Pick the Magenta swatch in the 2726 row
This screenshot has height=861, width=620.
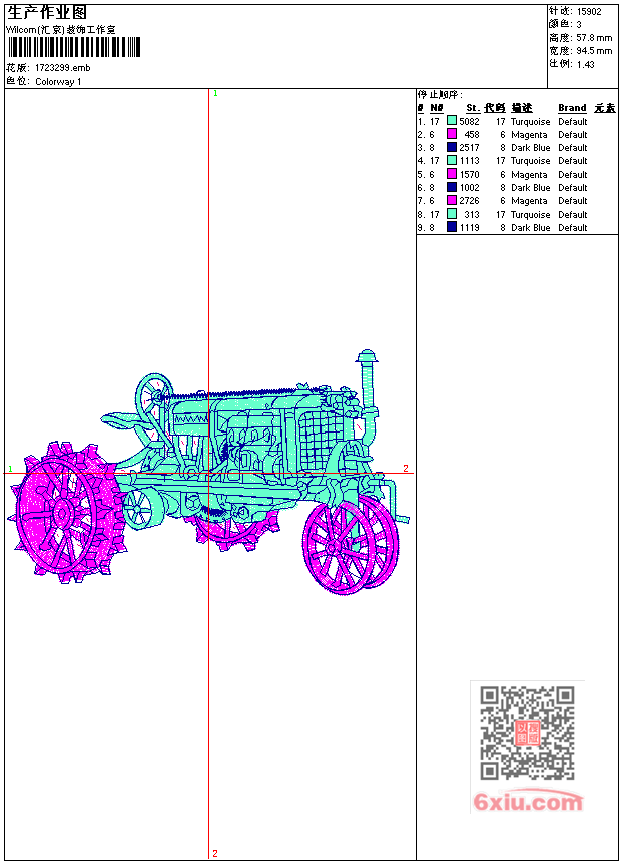(x=452, y=200)
